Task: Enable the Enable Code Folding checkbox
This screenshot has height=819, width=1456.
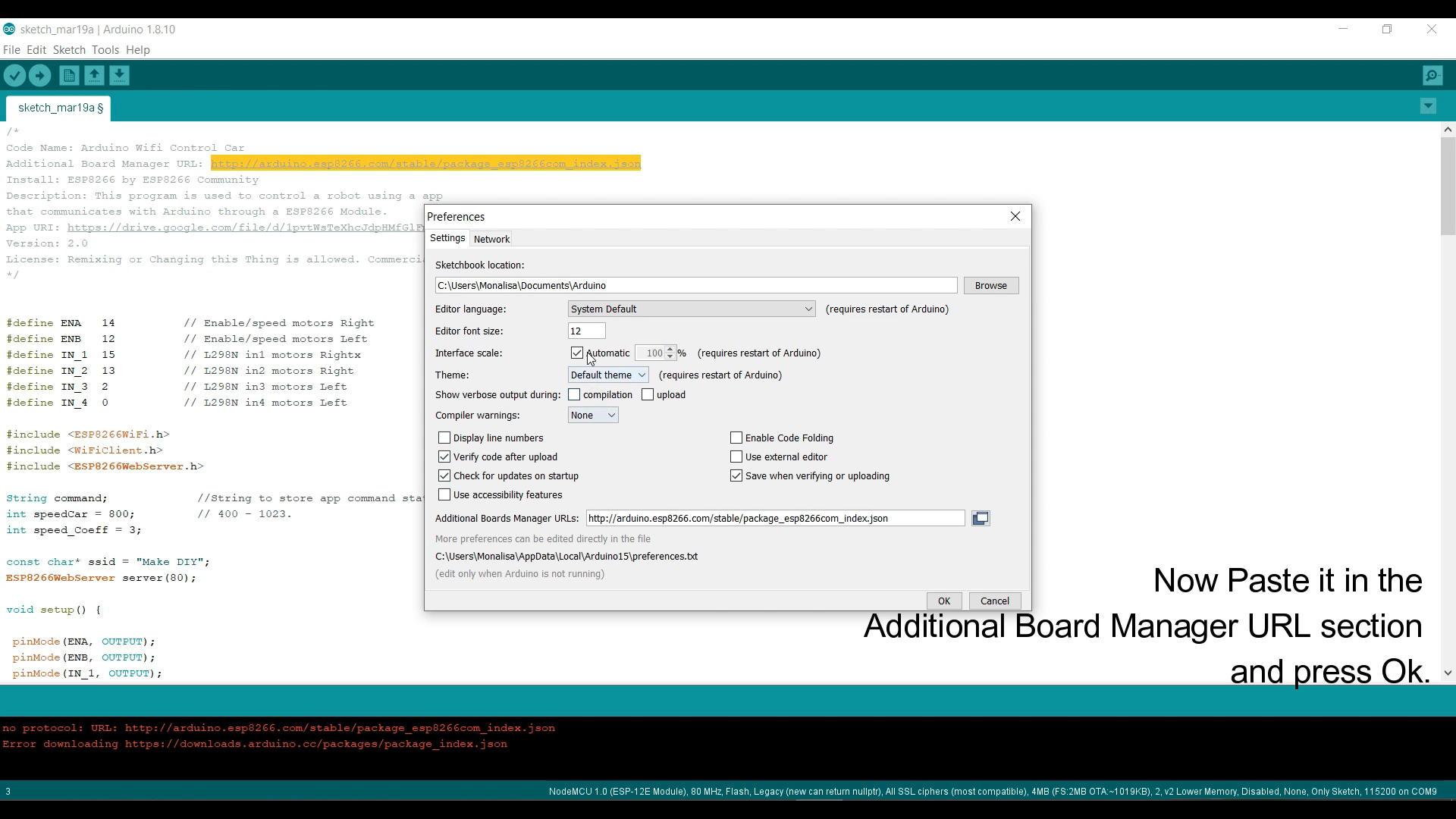Action: (x=736, y=438)
